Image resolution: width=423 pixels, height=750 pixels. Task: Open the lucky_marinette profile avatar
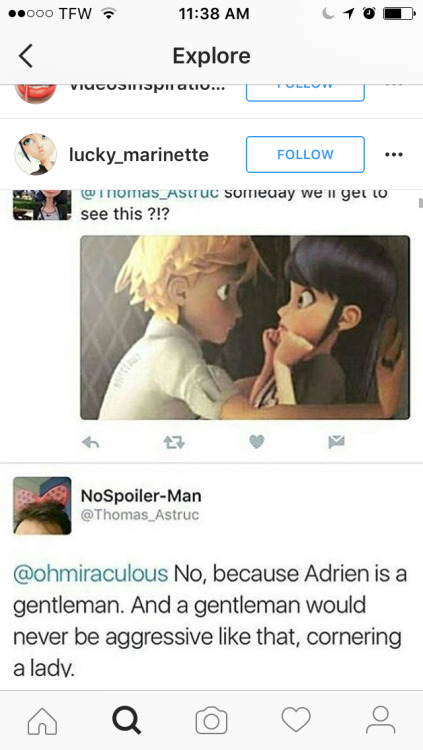[x=35, y=154]
